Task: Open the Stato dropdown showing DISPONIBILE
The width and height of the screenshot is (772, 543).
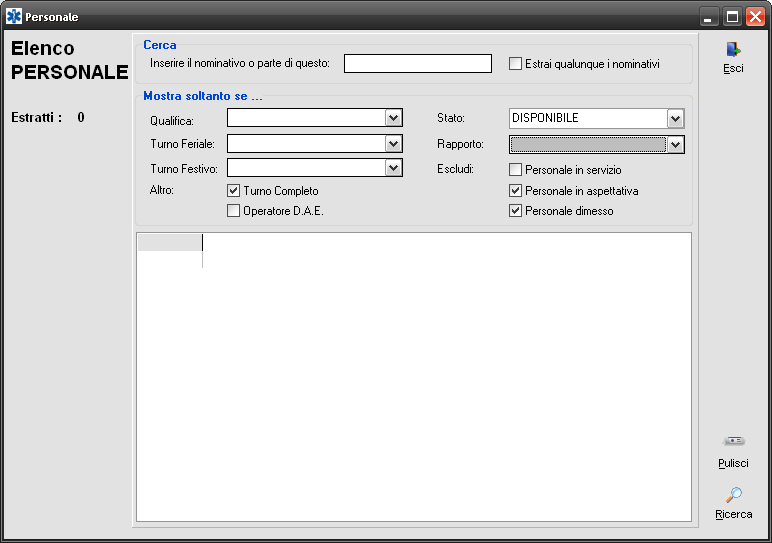Action: 675,118
